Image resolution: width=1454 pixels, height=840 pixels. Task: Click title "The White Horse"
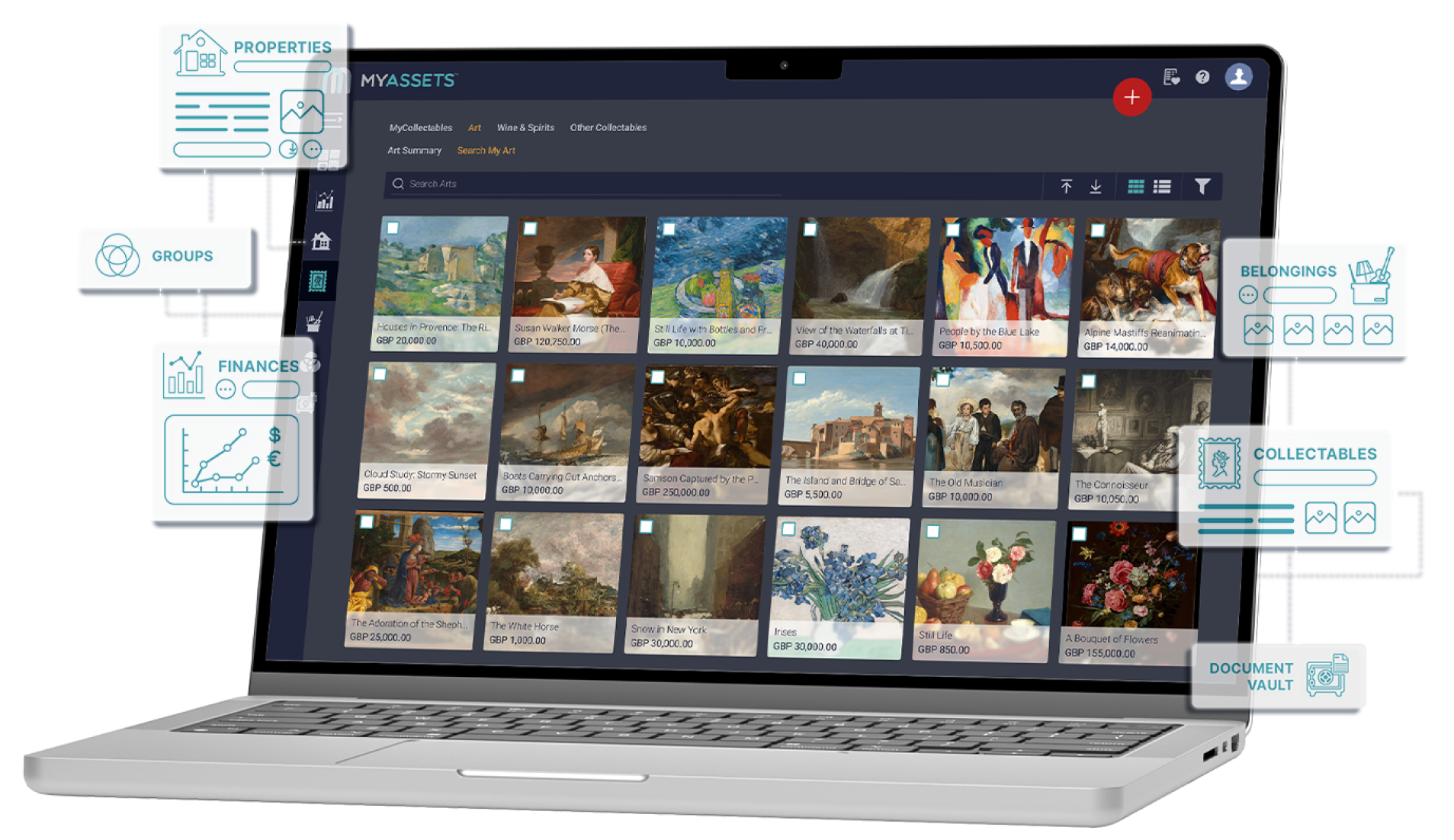[x=525, y=627]
